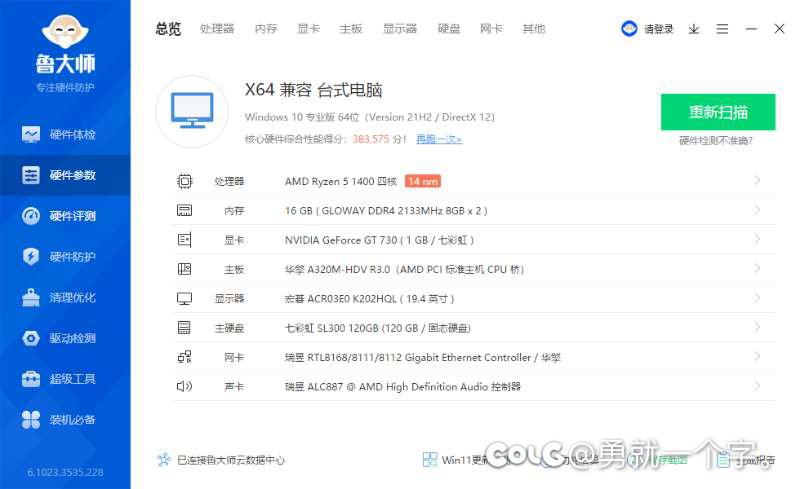Click the score 383,575 value

[371, 139]
